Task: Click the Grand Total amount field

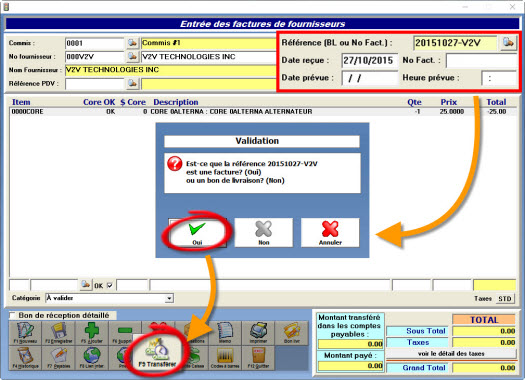Action: pos(484,368)
